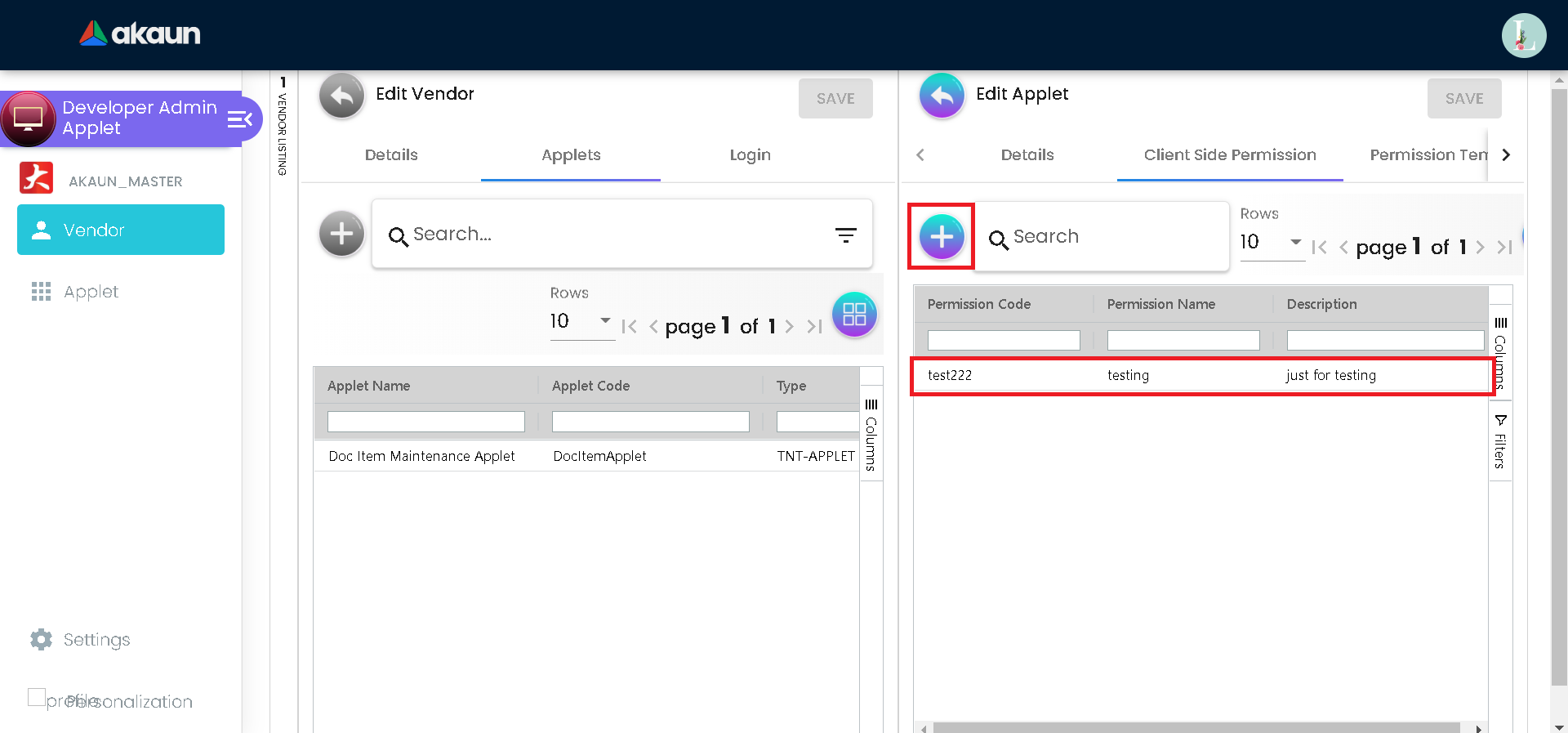The width and height of the screenshot is (1568, 733).
Task: Switch to the Login tab
Action: pos(750,155)
